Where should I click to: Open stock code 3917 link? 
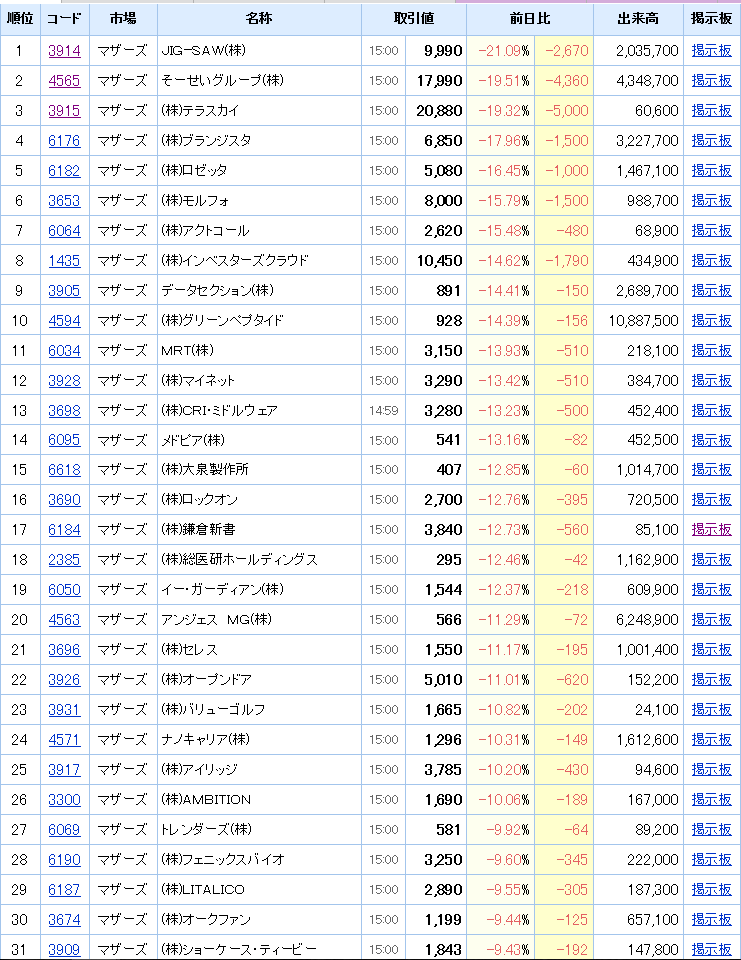pyautogui.click(x=64, y=770)
